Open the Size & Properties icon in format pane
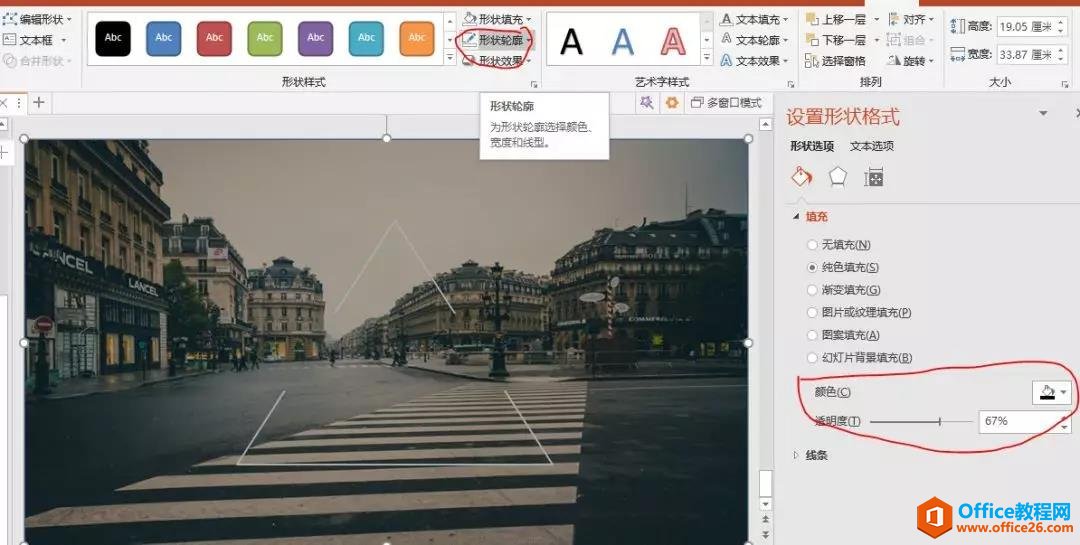 tap(874, 178)
